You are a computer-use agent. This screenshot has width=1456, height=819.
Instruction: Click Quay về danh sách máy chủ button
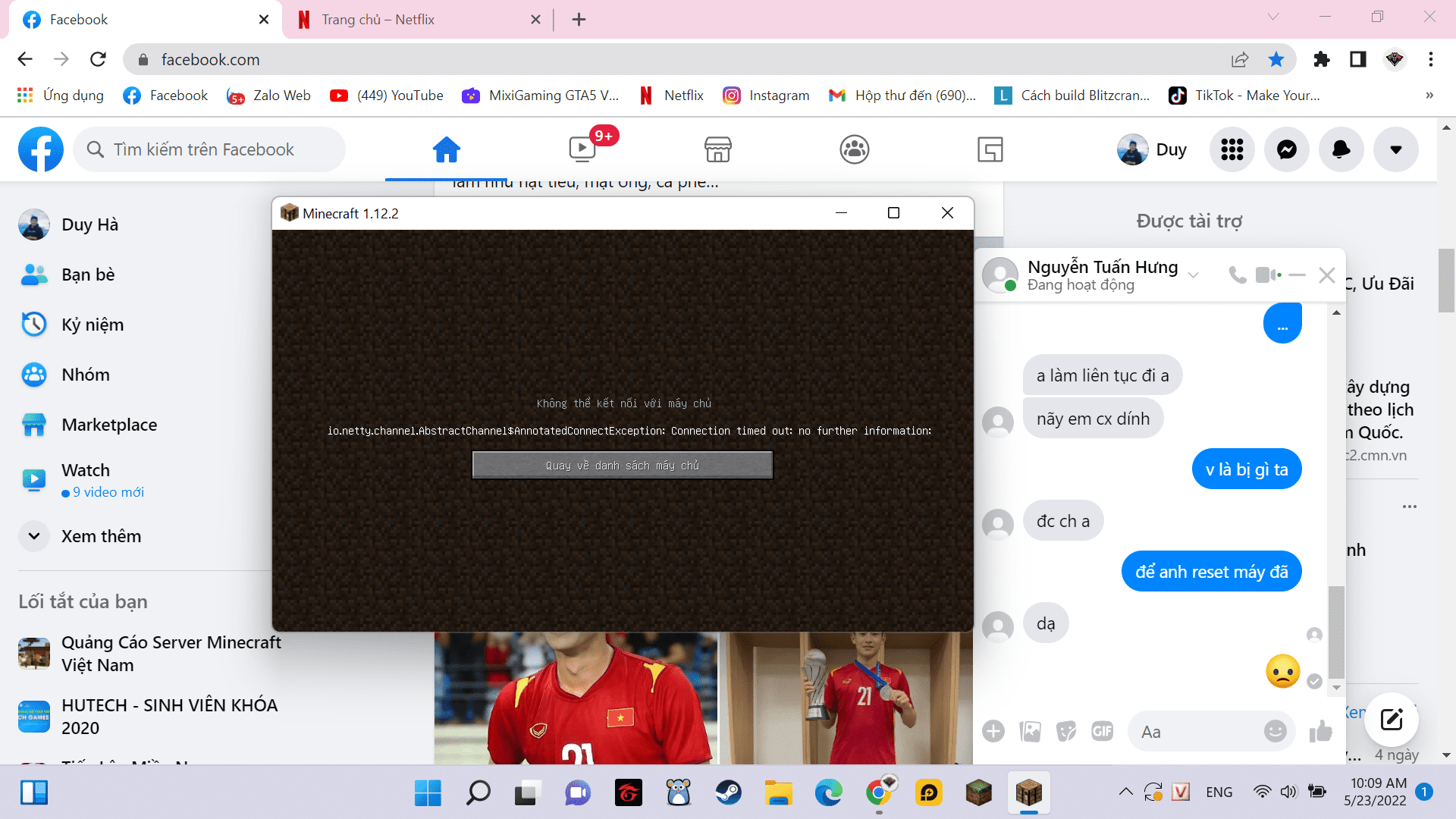pos(622,465)
